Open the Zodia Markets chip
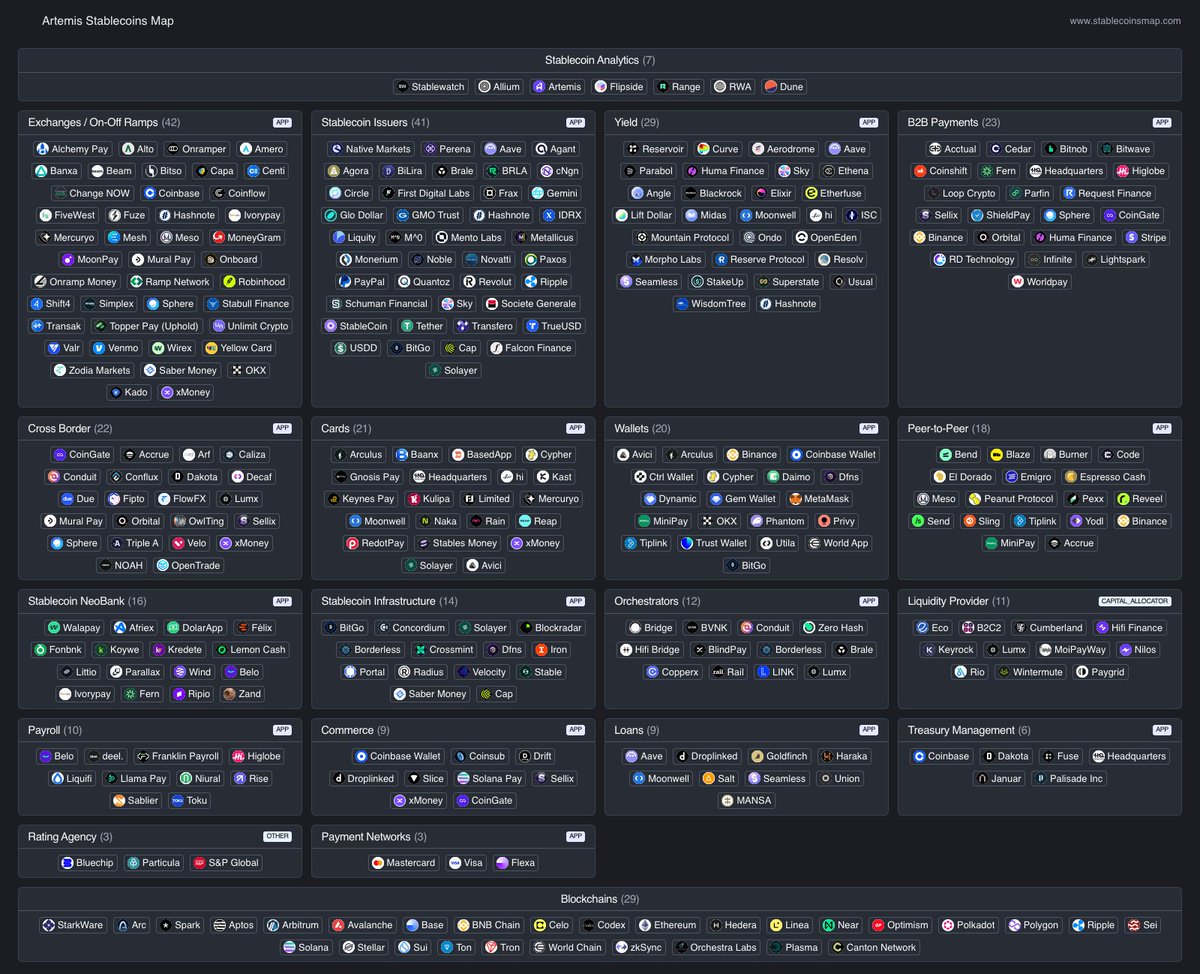 92,370
